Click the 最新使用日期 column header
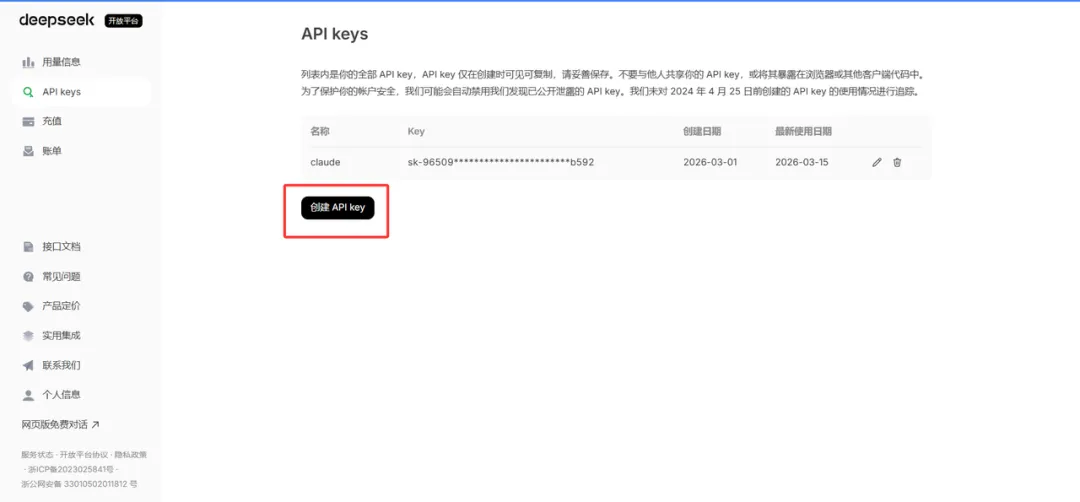The height and width of the screenshot is (502, 1080). (803, 131)
